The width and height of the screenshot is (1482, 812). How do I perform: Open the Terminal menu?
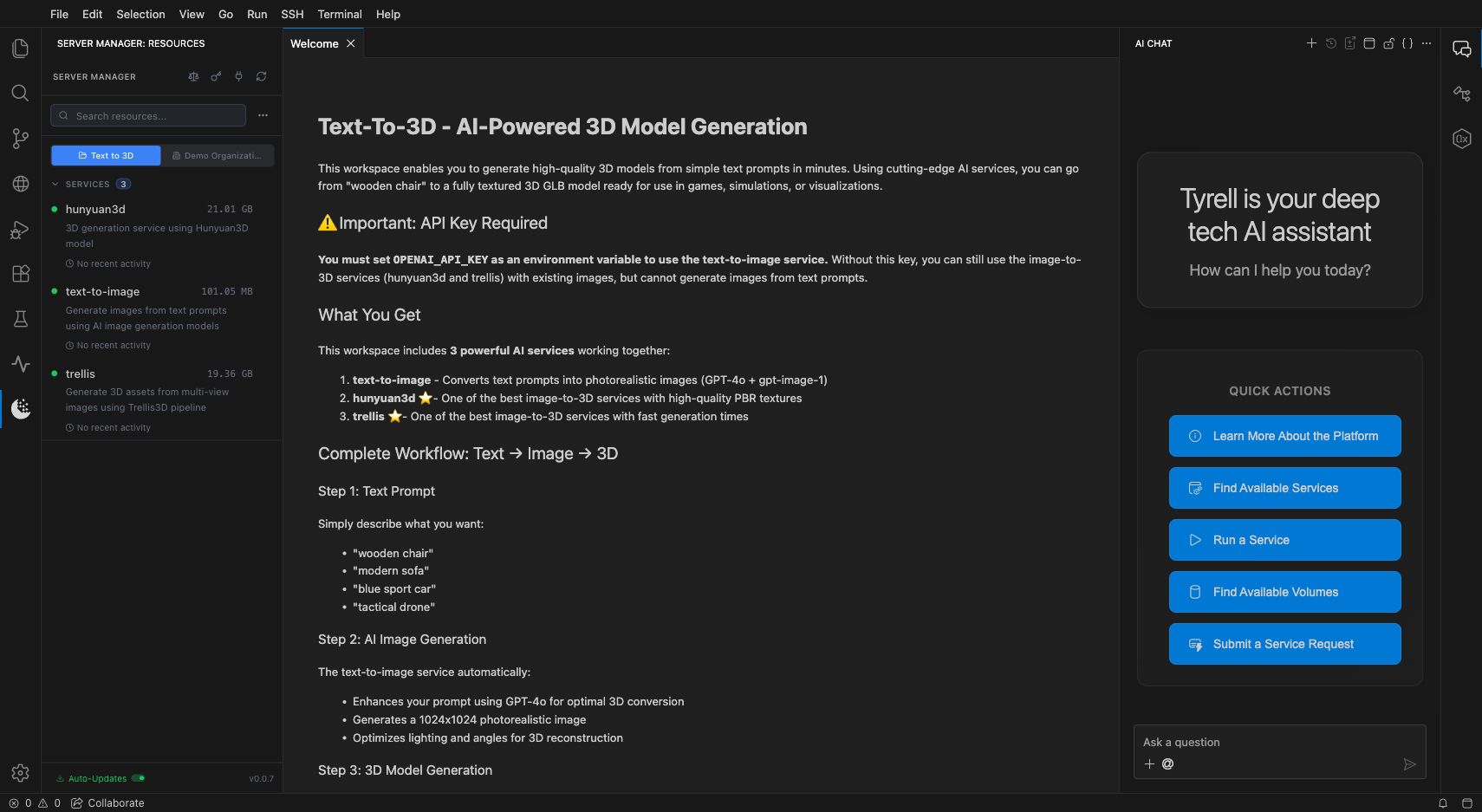pos(340,14)
